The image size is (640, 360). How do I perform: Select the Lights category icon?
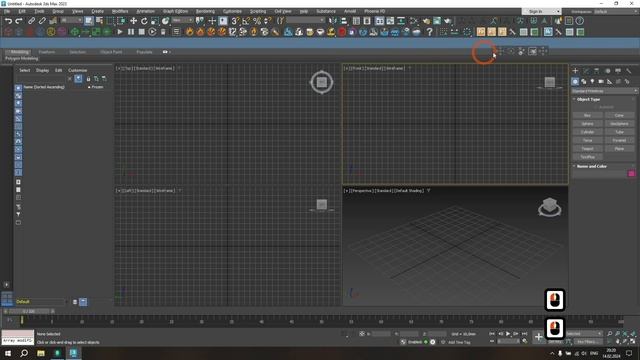(592, 82)
